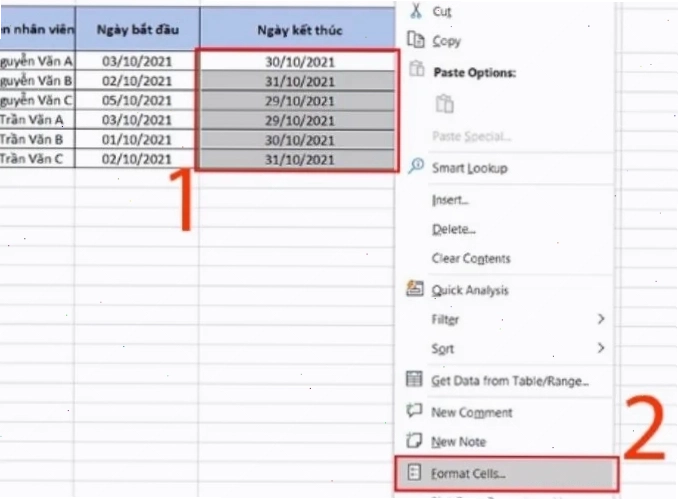Select end date 30/10/2021 for Nguyễn Văn A
This screenshot has height=500, width=678.
point(298,61)
